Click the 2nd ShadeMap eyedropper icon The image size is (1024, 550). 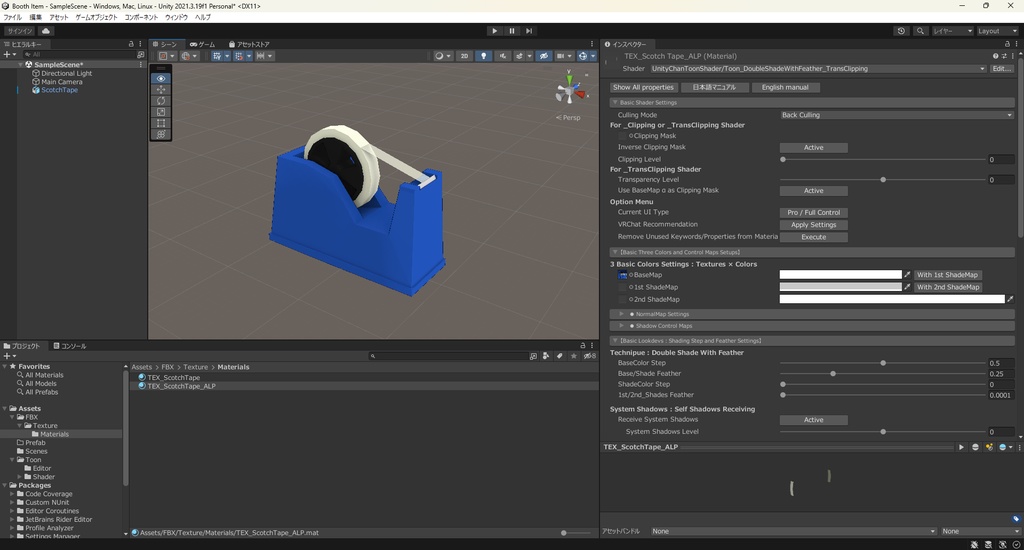[x=1010, y=299]
